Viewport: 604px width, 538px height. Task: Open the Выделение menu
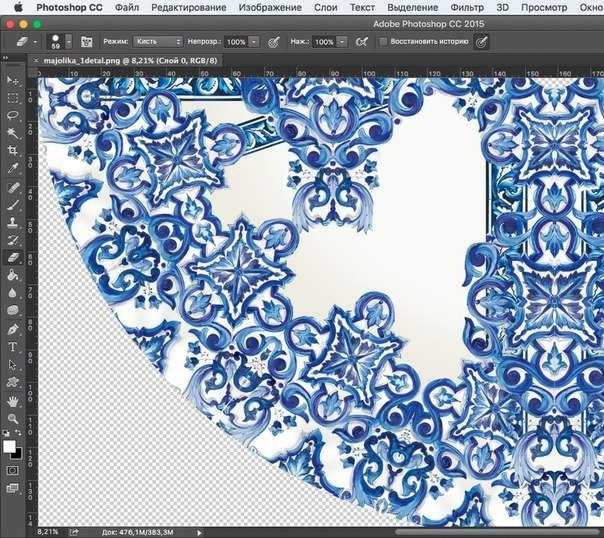point(413,7)
